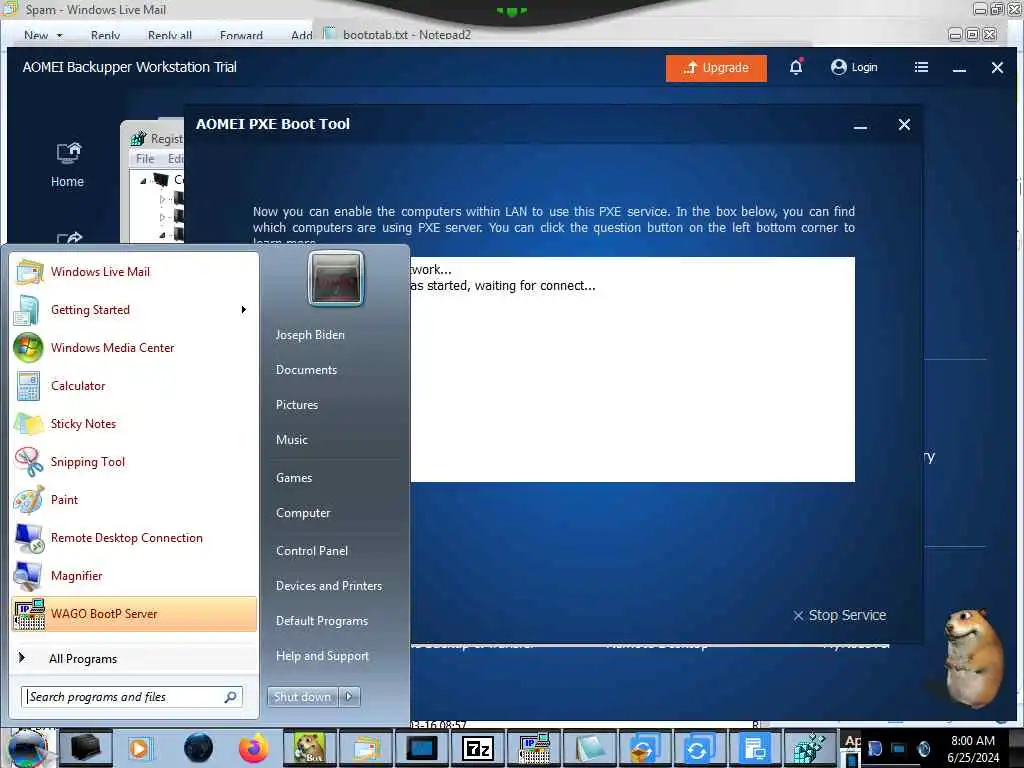Viewport: 1024px width, 768px height.
Task: Open Help and Support
Action: (322, 656)
